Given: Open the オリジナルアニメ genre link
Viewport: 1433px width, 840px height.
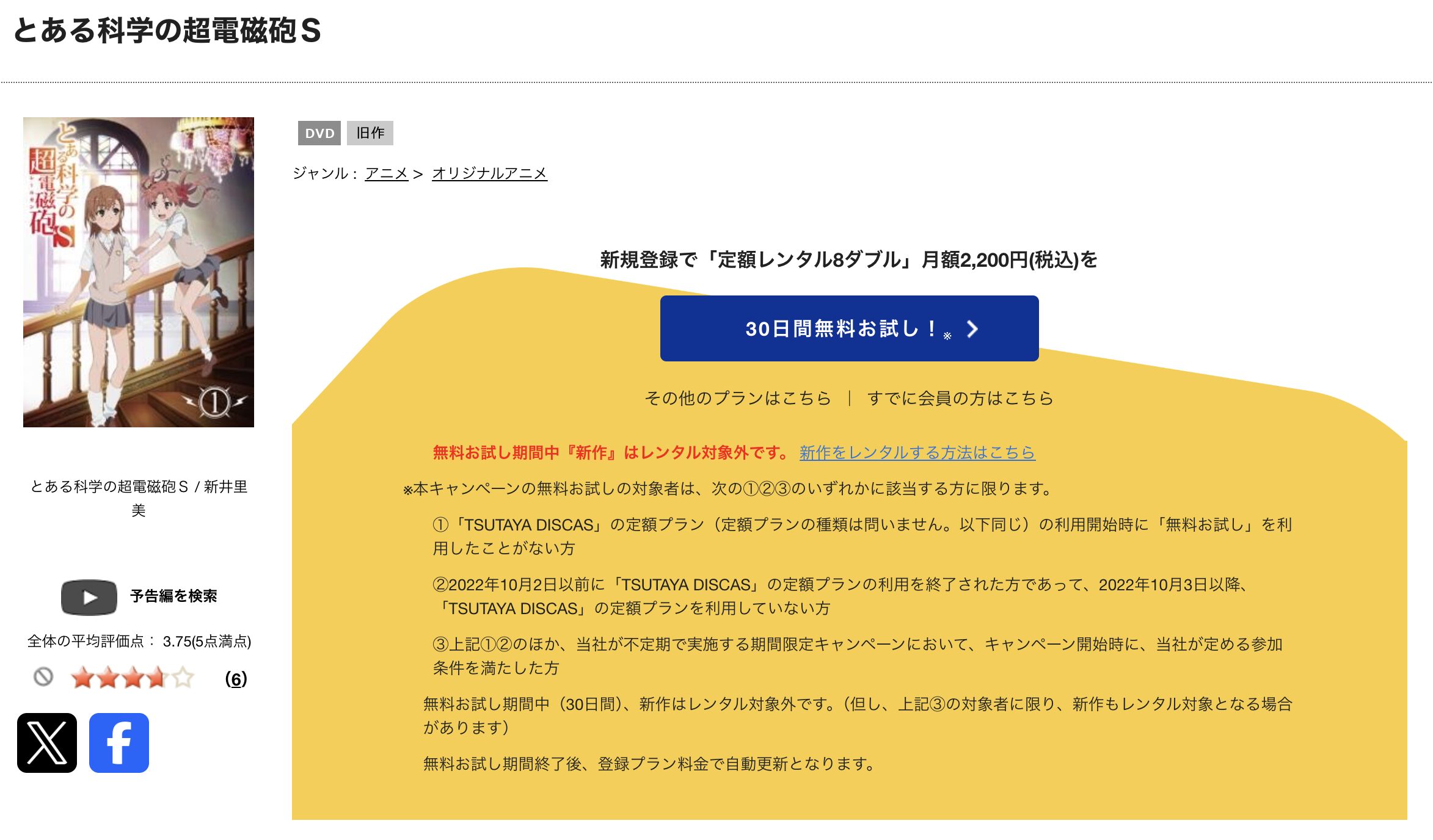Looking at the screenshot, I should [490, 173].
